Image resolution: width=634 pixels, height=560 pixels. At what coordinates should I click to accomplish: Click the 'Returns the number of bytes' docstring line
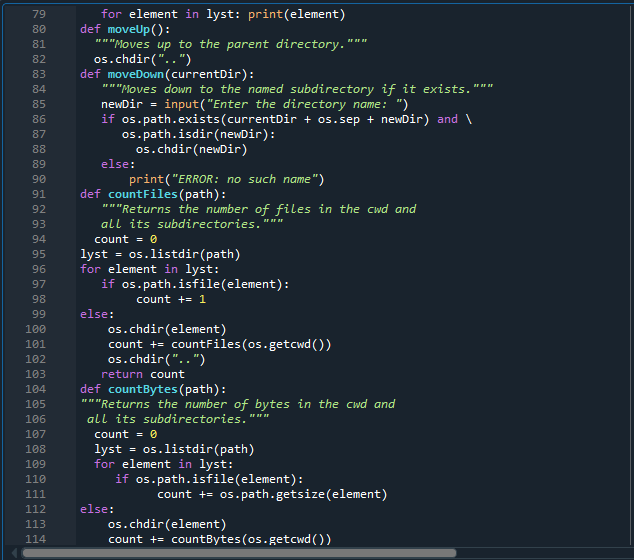click(x=238, y=404)
